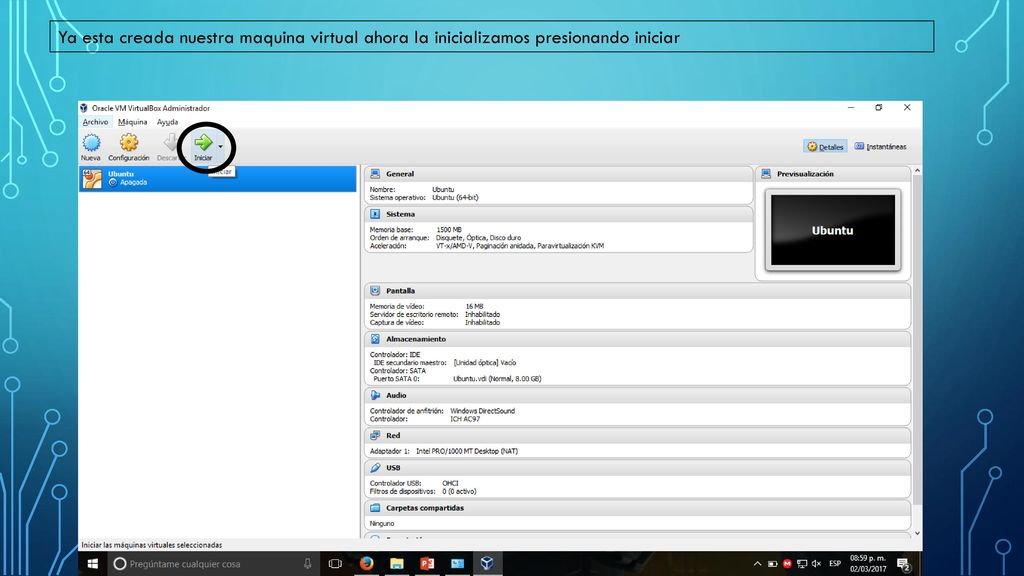Click the battery icon in system tray
Image resolution: width=1024 pixels, height=576 pixels.
coord(773,564)
